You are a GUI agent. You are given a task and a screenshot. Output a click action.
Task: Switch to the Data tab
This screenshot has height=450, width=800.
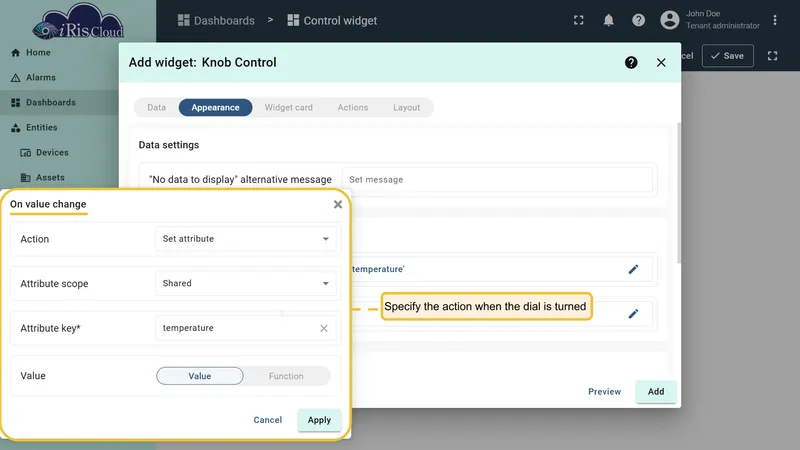(157, 108)
